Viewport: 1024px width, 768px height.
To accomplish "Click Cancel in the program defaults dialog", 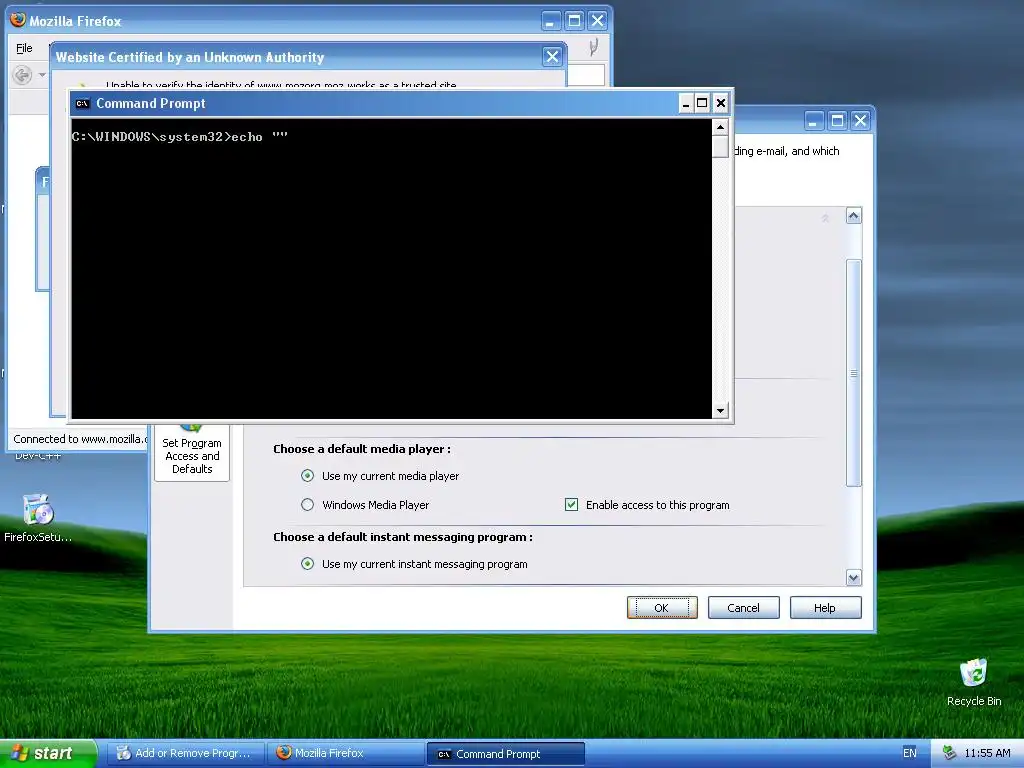I will pyautogui.click(x=743, y=607).
